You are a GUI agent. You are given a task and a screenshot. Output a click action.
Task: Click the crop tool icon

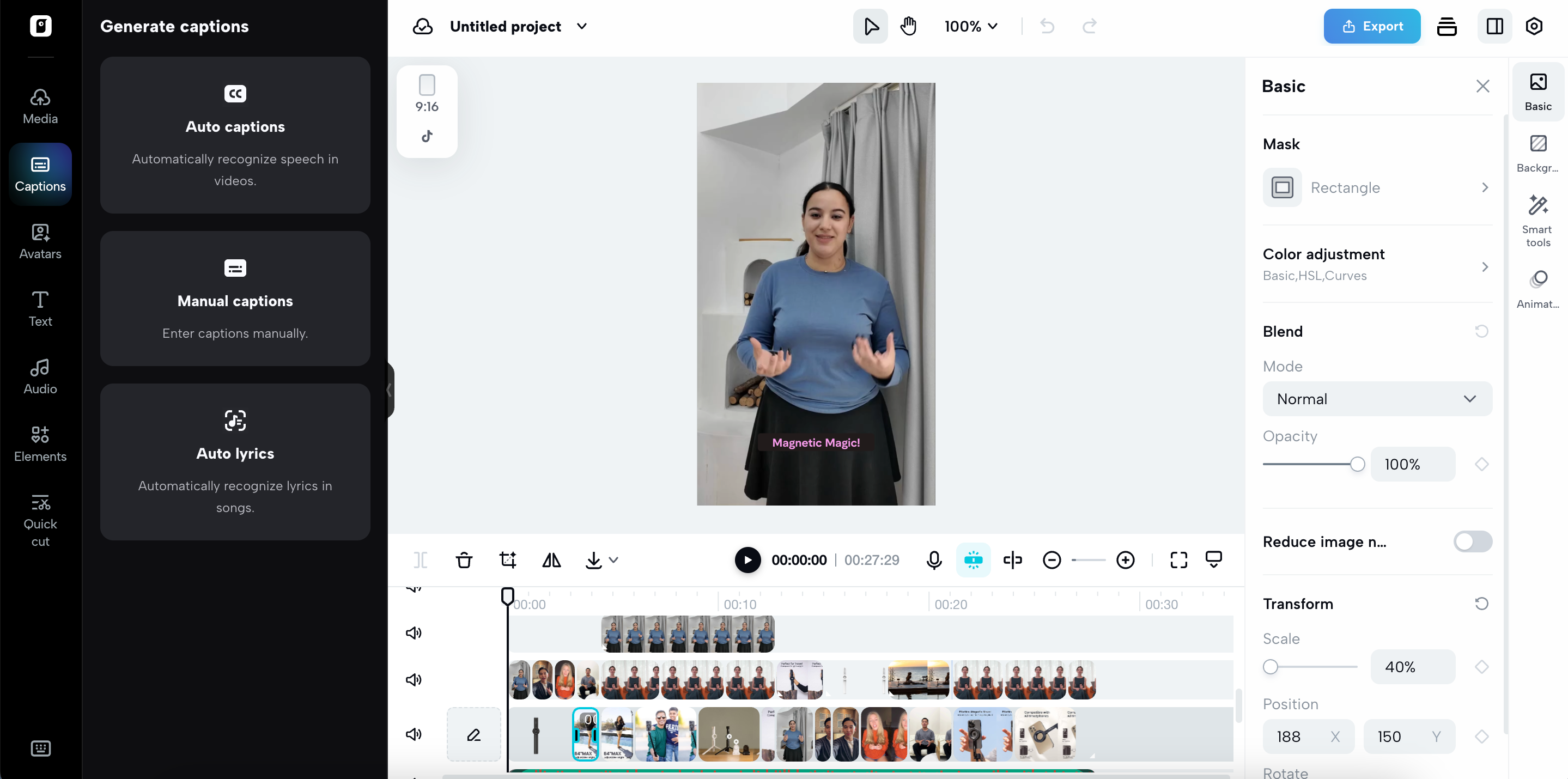(x=508, y=560)
